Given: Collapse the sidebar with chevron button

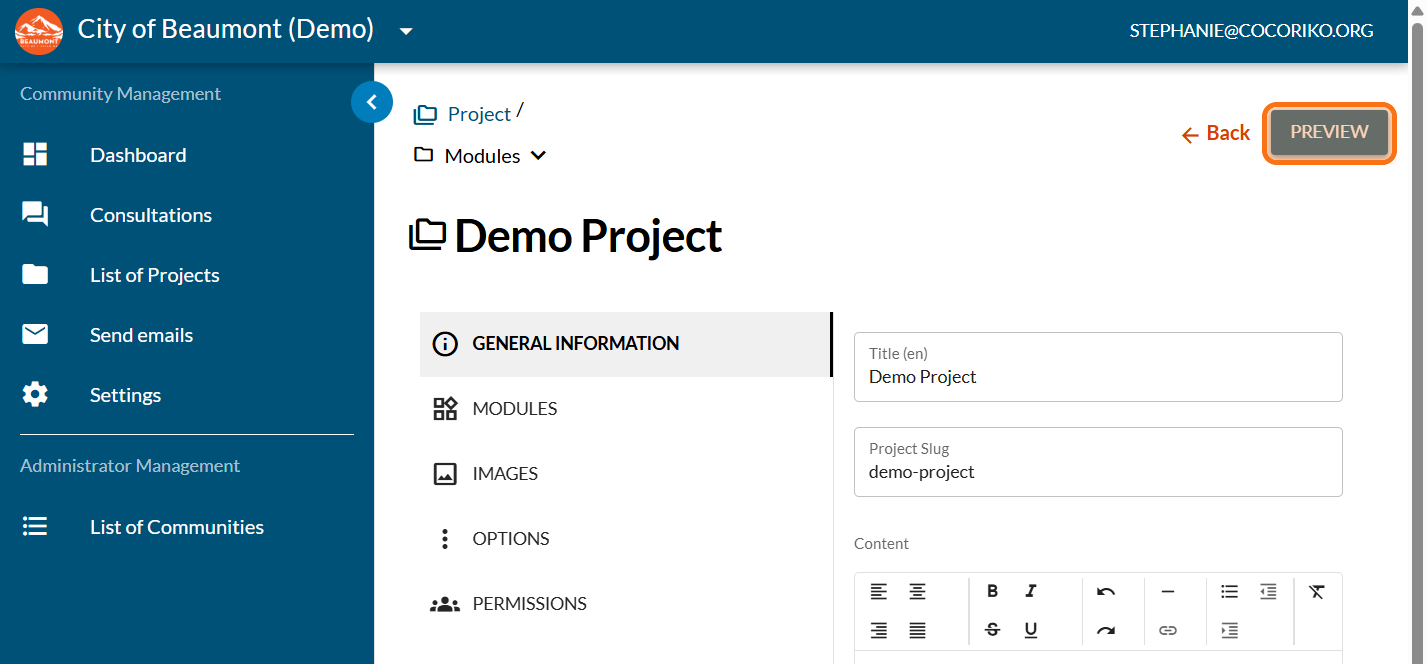Looking at the screenshot, I should (372, 101).
